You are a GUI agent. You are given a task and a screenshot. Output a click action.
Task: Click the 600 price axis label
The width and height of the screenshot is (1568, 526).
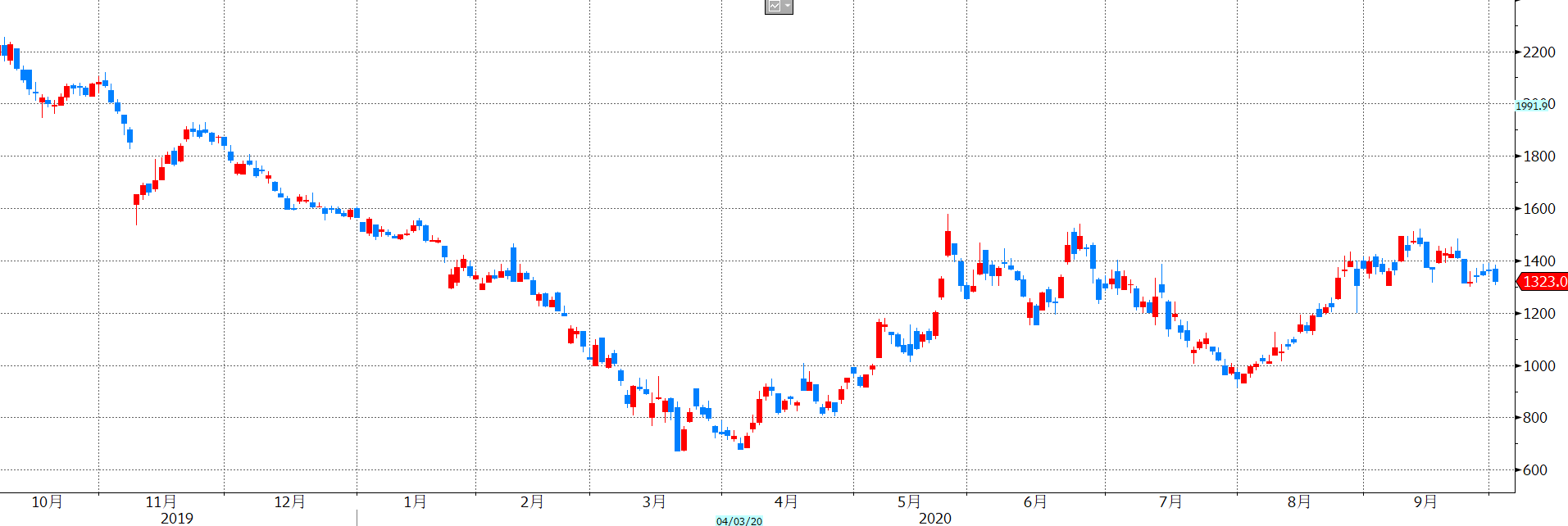coord(1534,470)
